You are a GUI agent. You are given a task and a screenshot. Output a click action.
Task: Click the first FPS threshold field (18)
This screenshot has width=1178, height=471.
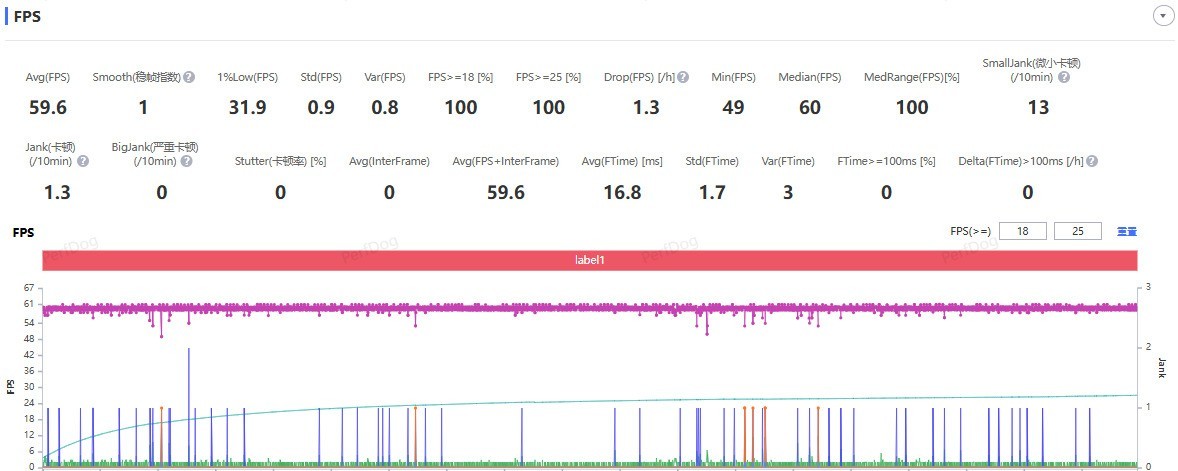[x=1022, y=231]
